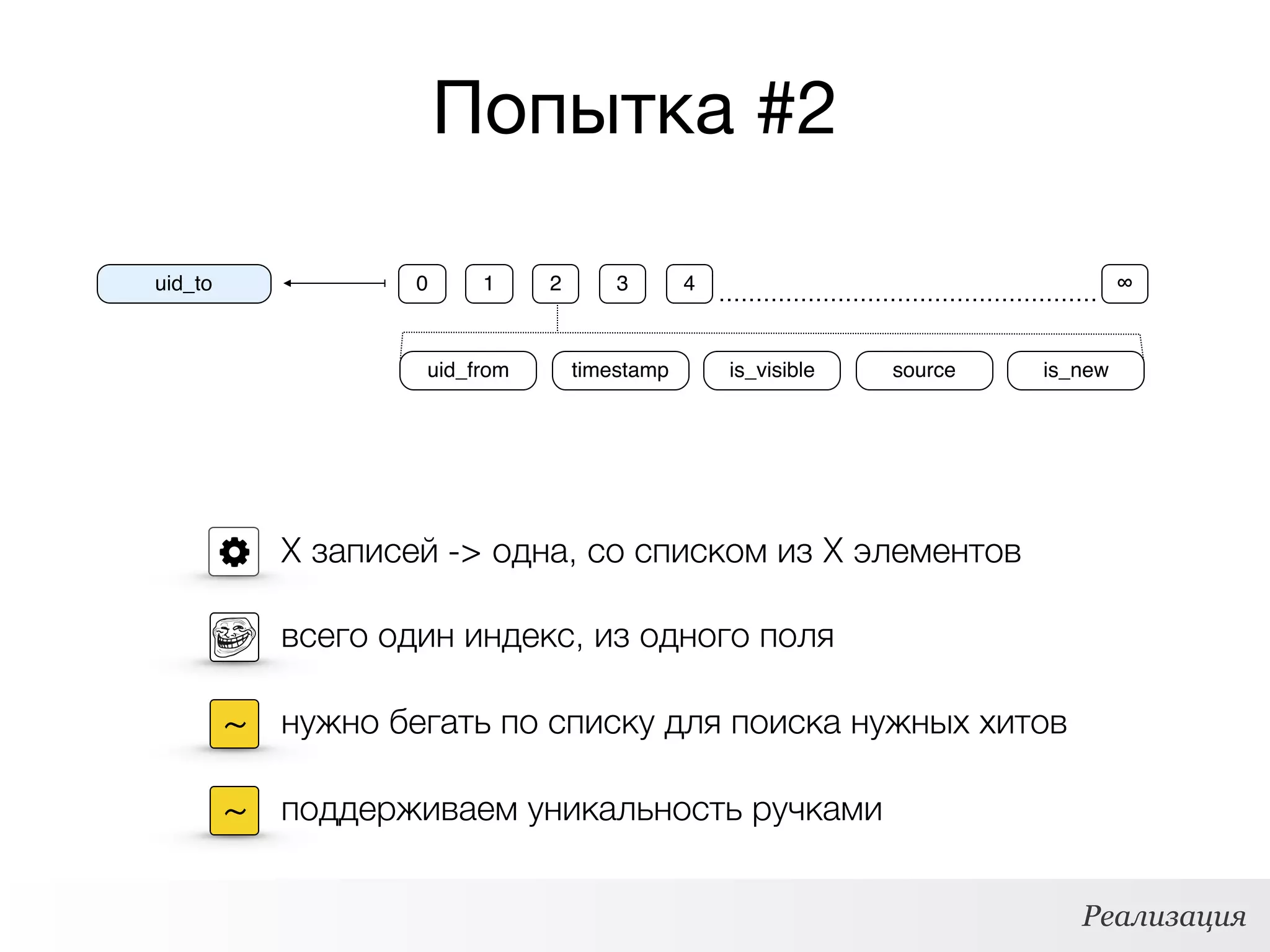Select list element 2
Screen dimensions: 1270x952
[x=556, y=284]
